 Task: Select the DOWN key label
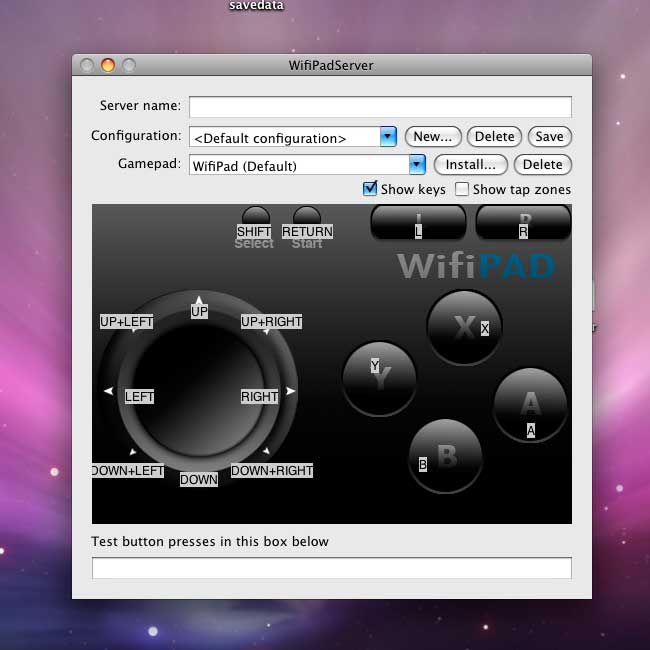click(x=199, y=480)
